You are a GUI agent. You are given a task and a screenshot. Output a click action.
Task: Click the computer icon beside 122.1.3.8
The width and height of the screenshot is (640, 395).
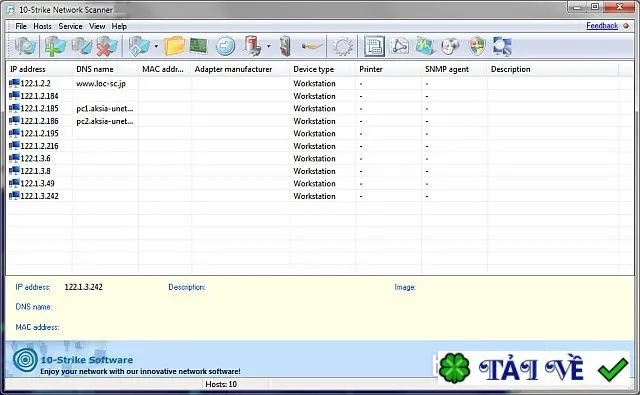[x=14, y=171]
